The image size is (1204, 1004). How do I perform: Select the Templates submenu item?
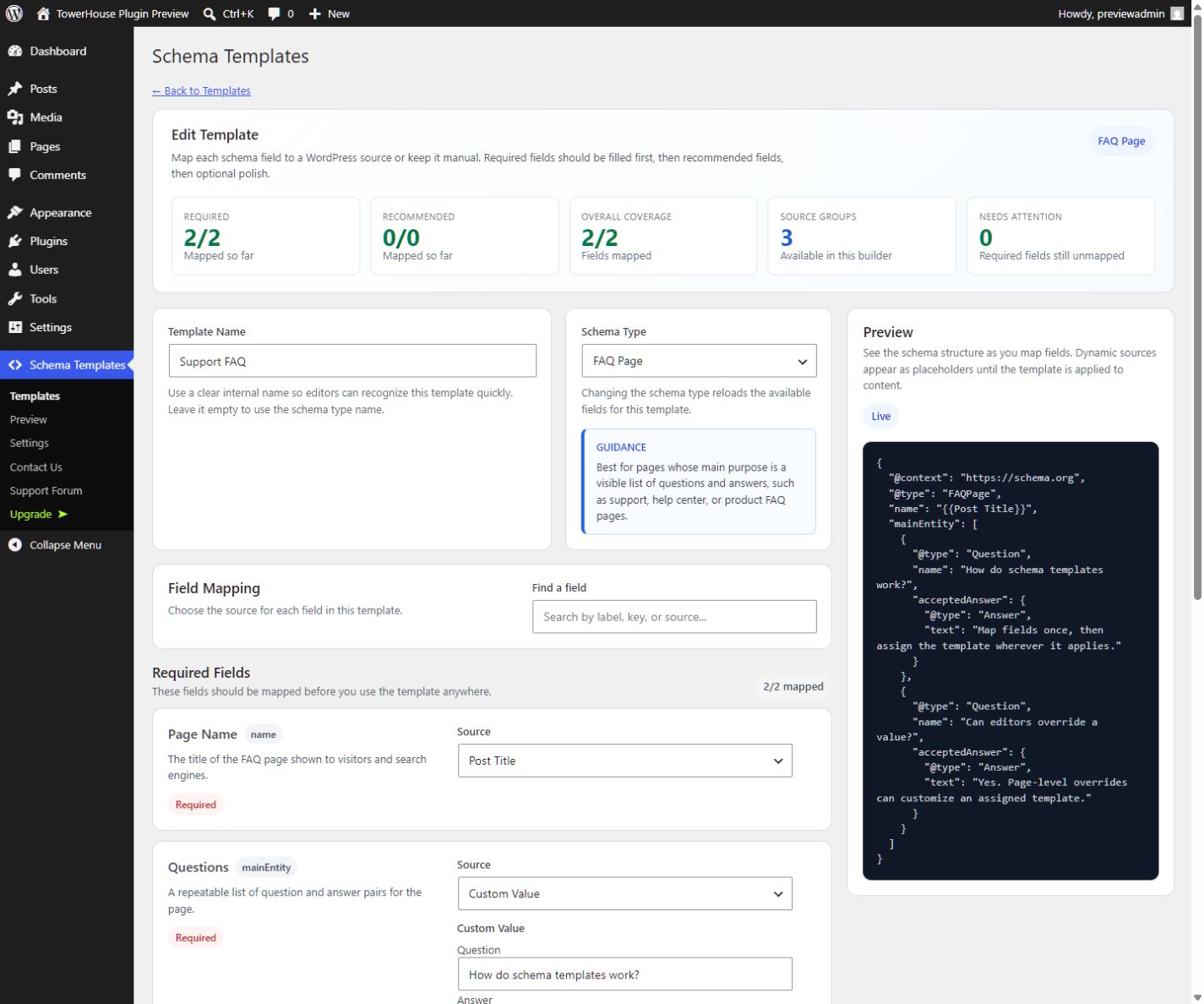(35, 396)
